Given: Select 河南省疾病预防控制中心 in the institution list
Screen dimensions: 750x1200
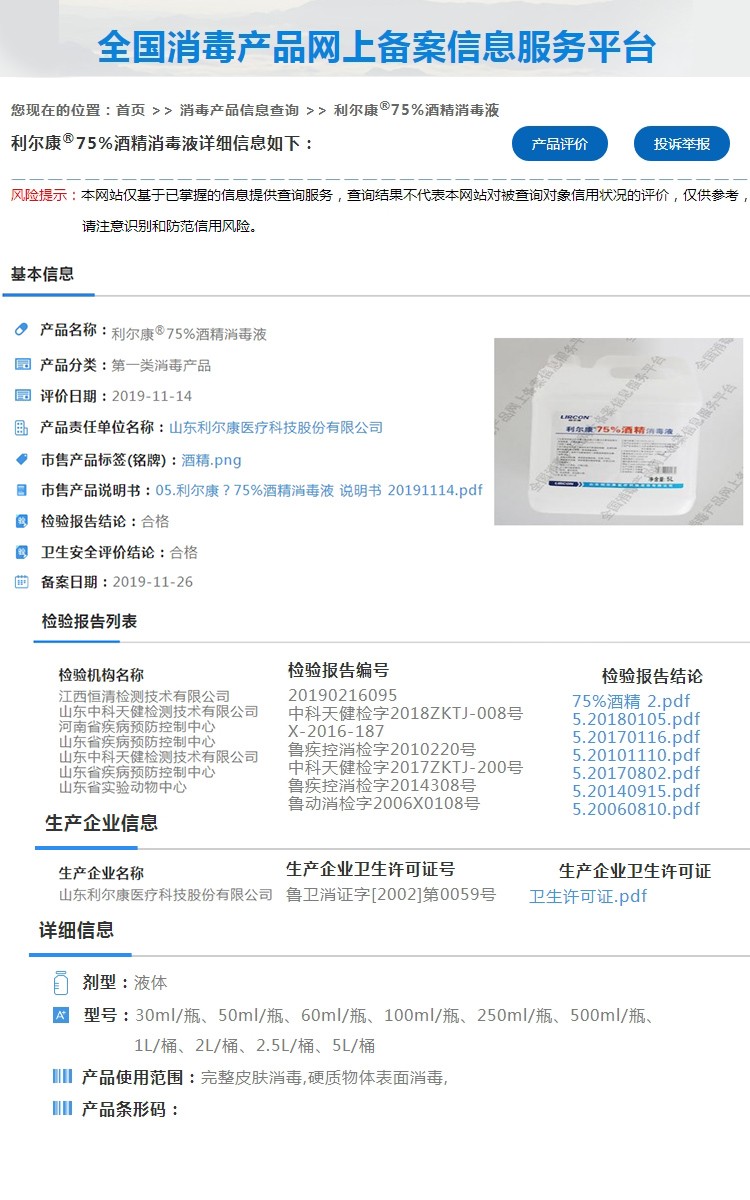Looking at the screenshot, I should (x=136, y=727).
